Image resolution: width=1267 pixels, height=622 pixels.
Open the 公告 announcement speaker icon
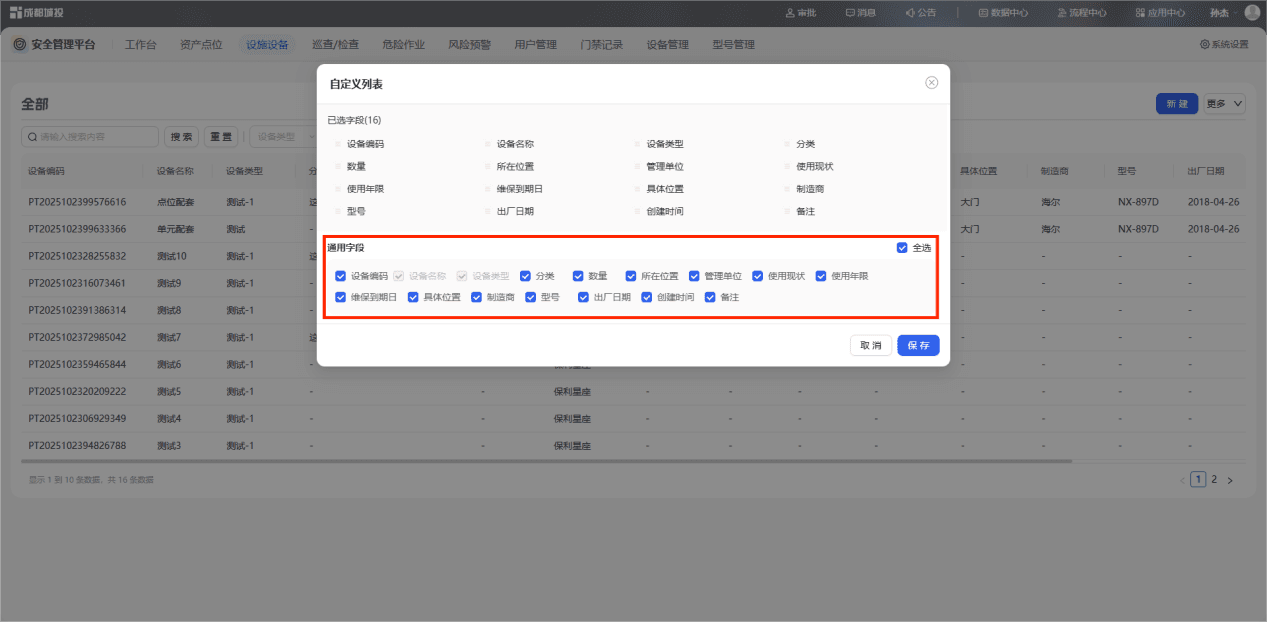(910, 13)
